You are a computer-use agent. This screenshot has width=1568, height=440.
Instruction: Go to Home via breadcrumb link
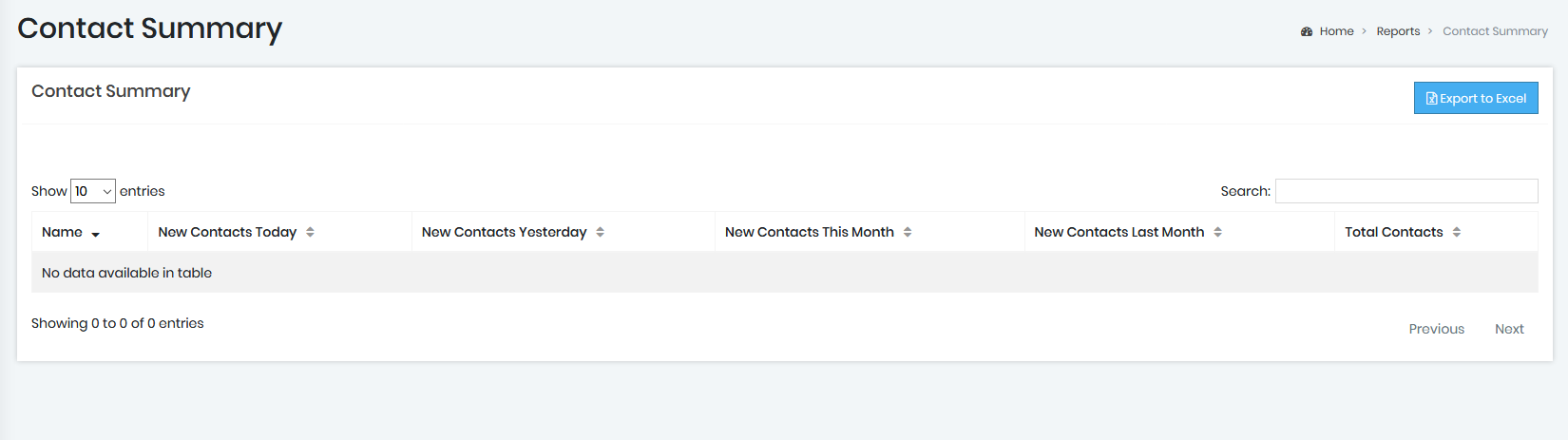pos(1336,31)
